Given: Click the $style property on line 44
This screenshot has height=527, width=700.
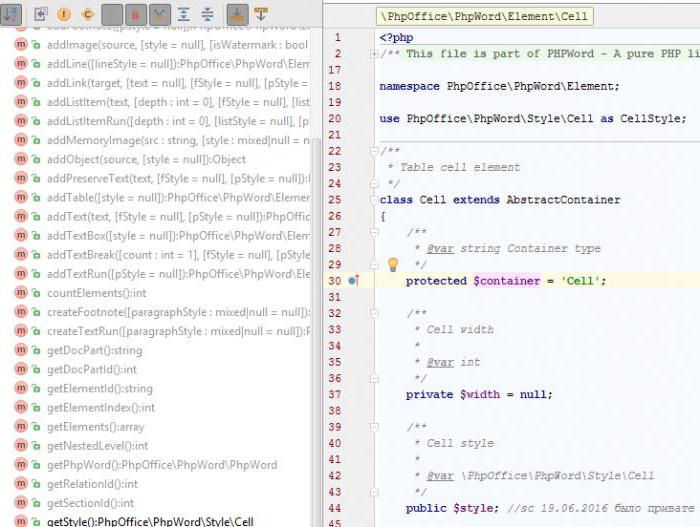Looking at the screenshot, I should (x=473, y=508).
